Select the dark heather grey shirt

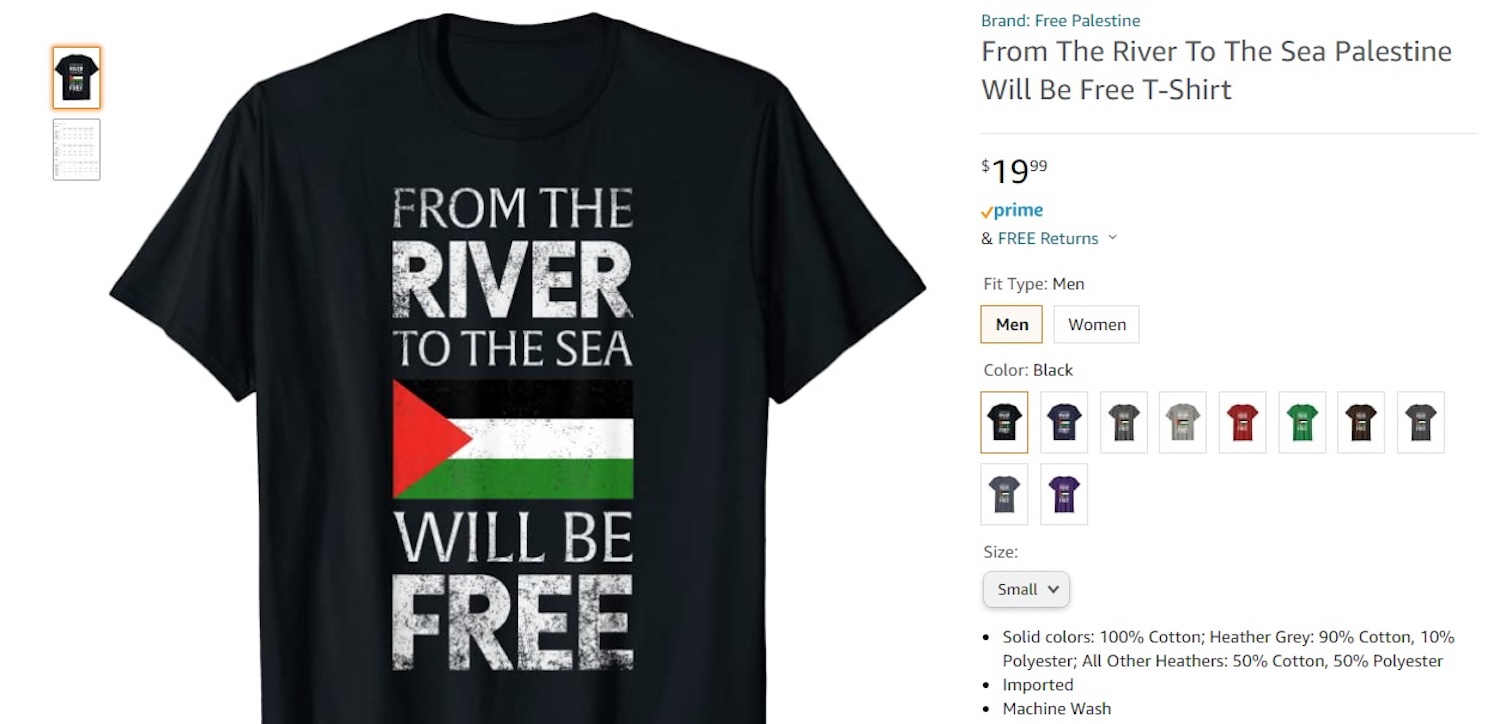click(1123, 422)
